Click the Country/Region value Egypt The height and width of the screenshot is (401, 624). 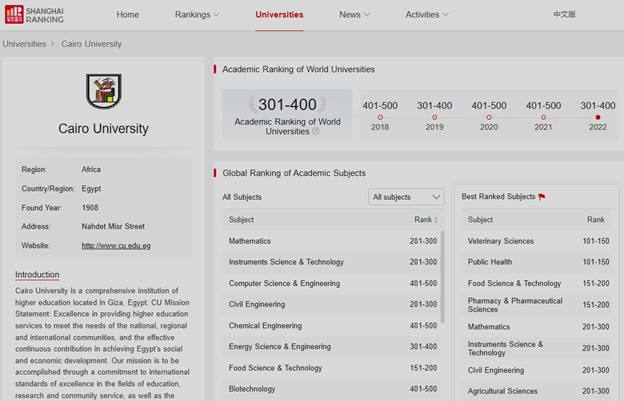(x=91, y=189)
